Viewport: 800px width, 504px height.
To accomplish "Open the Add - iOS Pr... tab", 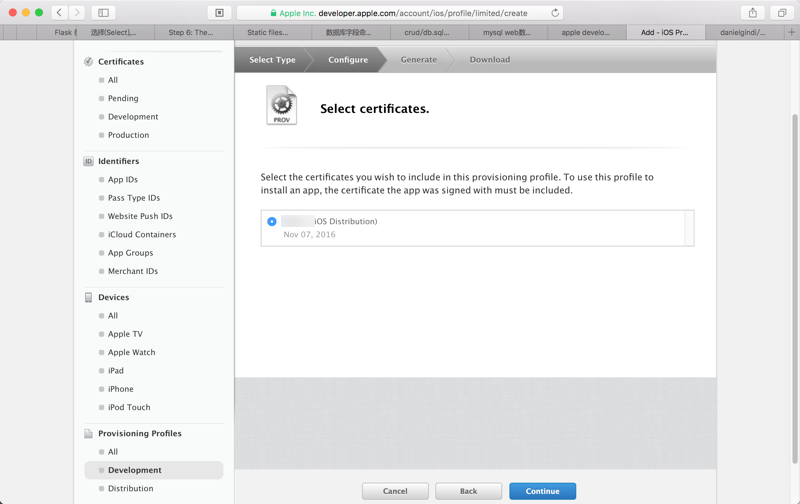I will click(664, 32).
